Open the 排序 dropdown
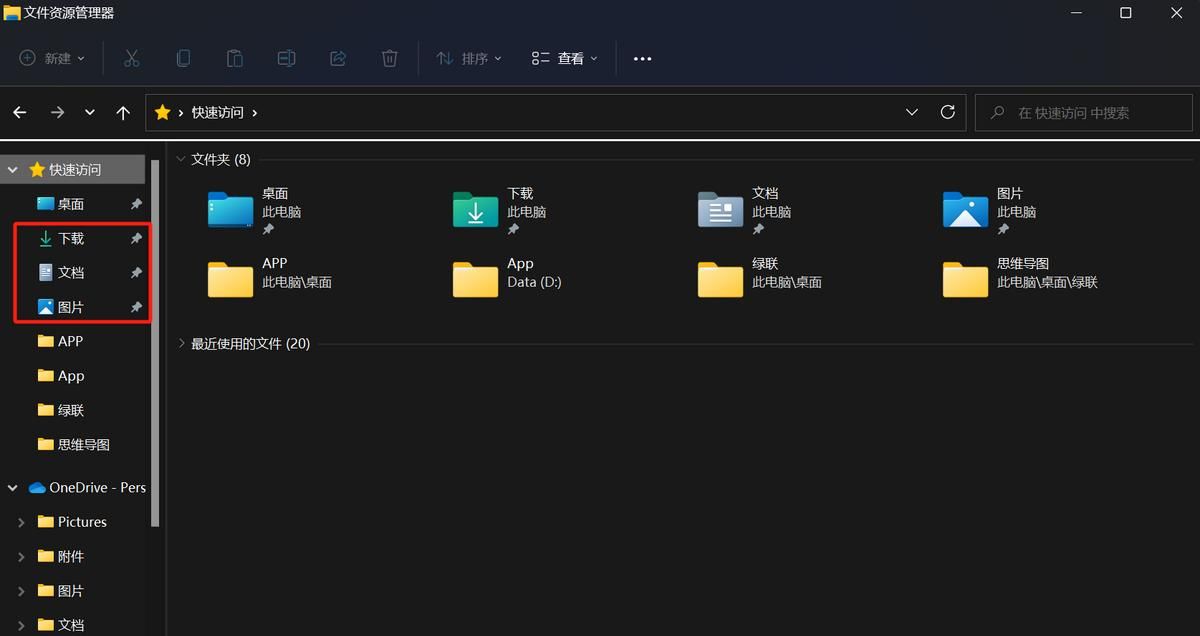The height and width of the screenshot is (636, 1200). pyautogui.click(x=468, y=58)
